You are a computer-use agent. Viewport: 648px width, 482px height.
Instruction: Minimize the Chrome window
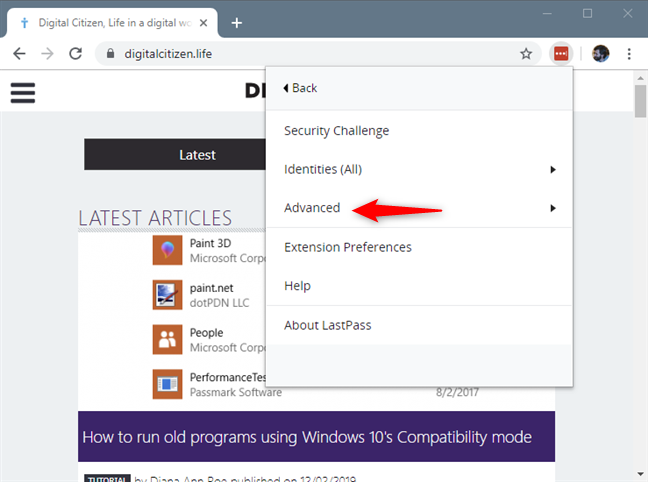pos(547,14)
